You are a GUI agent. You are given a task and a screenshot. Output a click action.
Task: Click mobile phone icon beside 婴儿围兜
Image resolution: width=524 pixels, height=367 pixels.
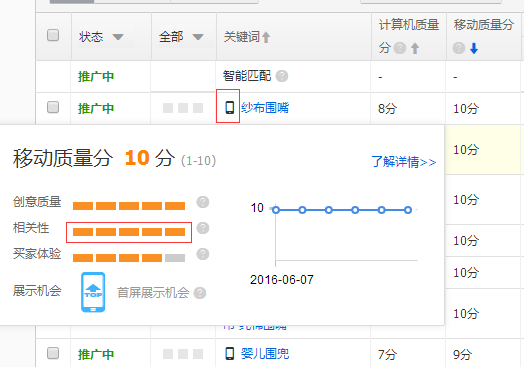coord(230,354)
